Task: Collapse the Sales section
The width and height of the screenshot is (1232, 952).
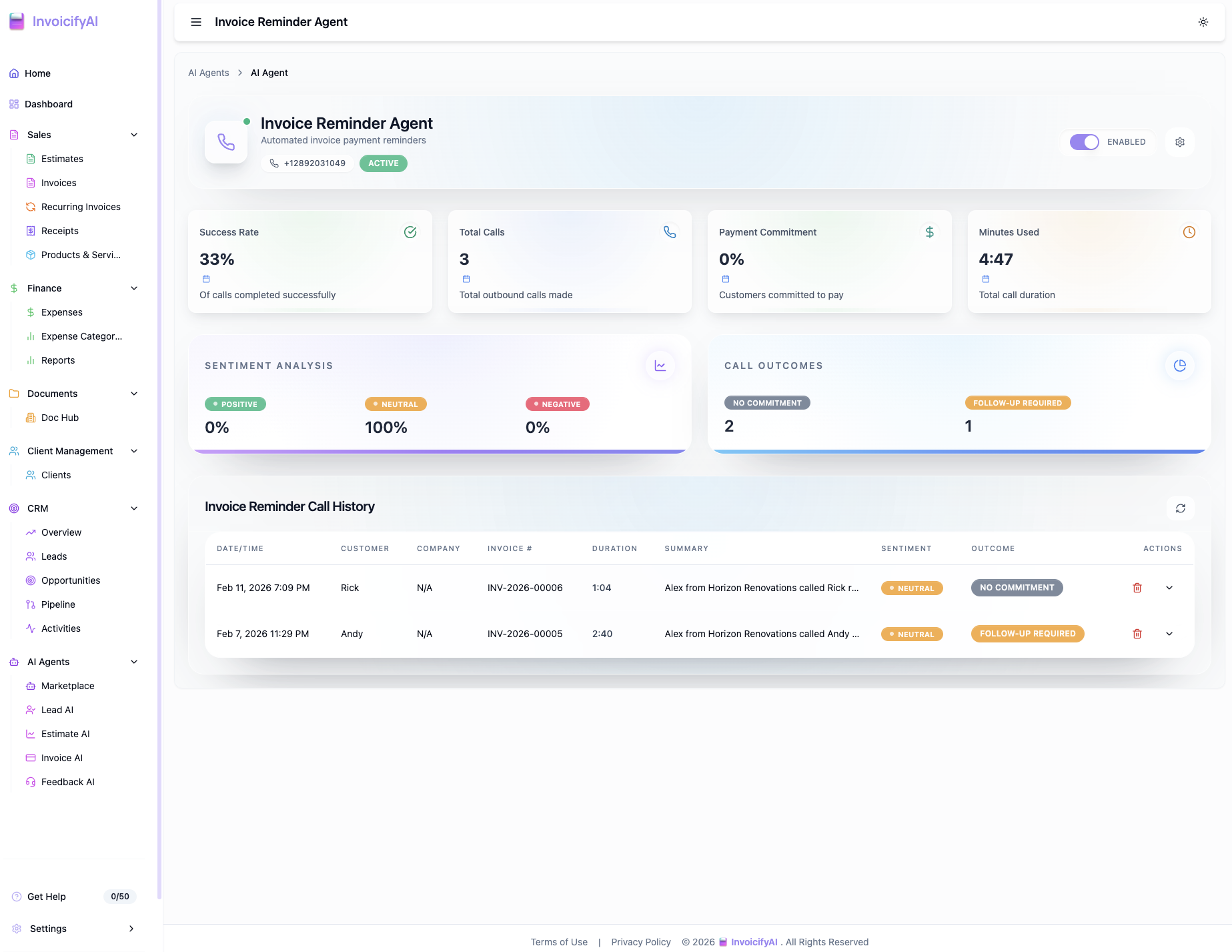Action: (x=134, y=135)
